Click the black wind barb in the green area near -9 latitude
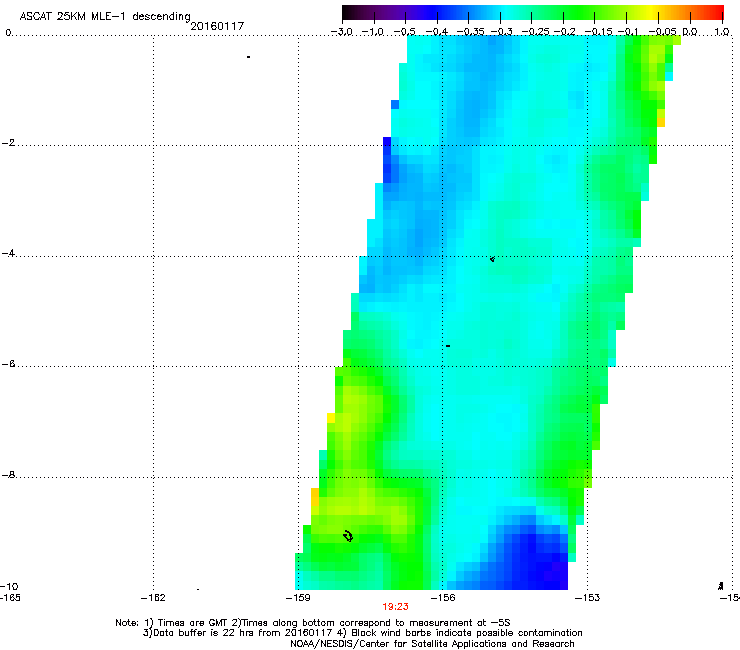 pyautogui.click(x=348, y=536)
